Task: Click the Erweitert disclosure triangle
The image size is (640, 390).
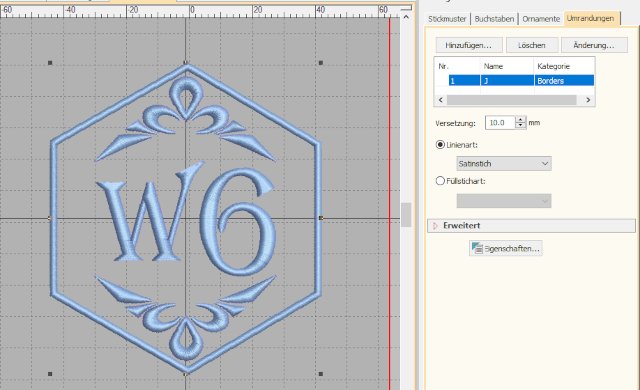Action: (435, 226)
